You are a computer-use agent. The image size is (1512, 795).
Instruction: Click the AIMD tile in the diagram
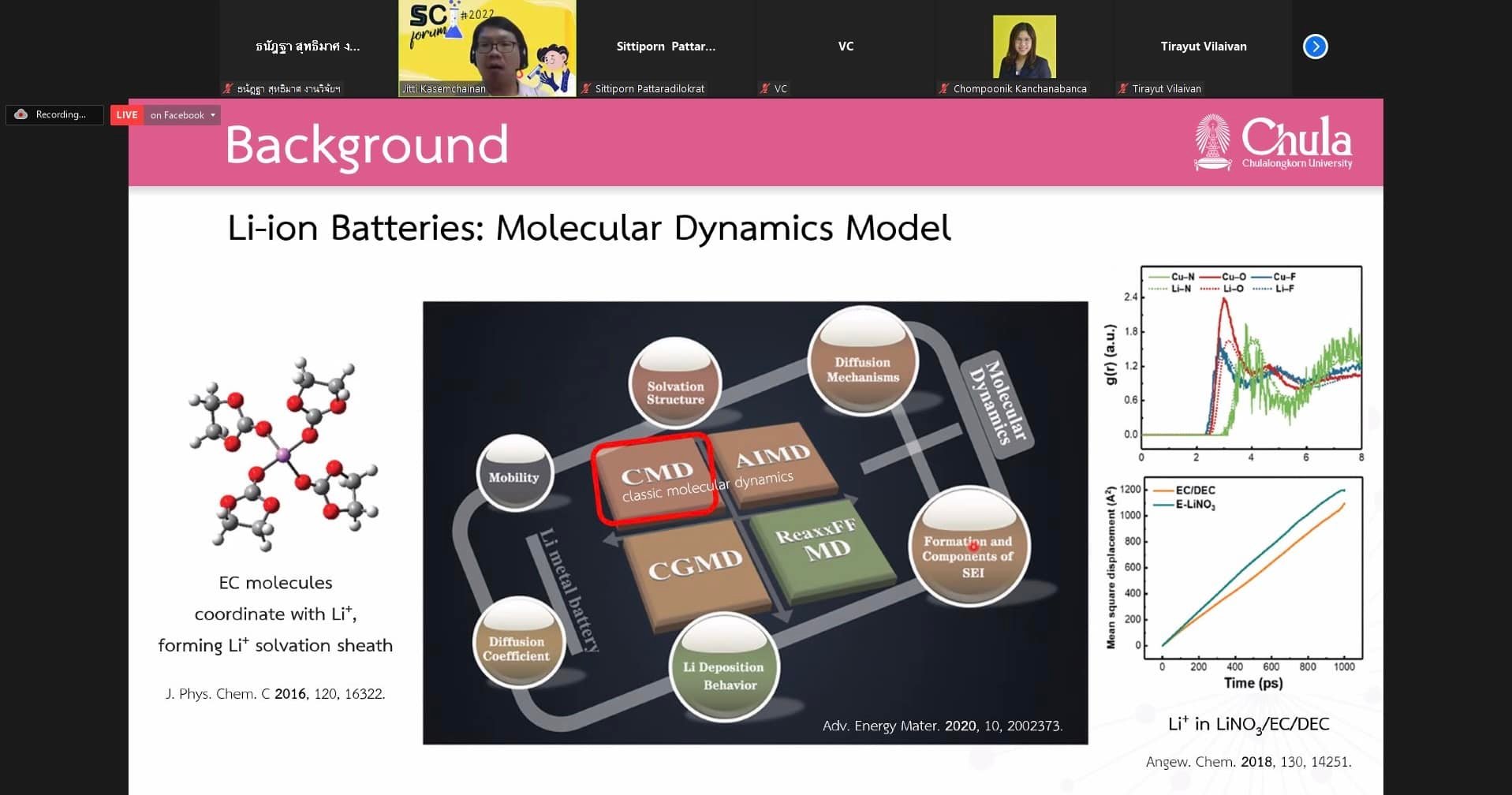(x=773, y=467)
